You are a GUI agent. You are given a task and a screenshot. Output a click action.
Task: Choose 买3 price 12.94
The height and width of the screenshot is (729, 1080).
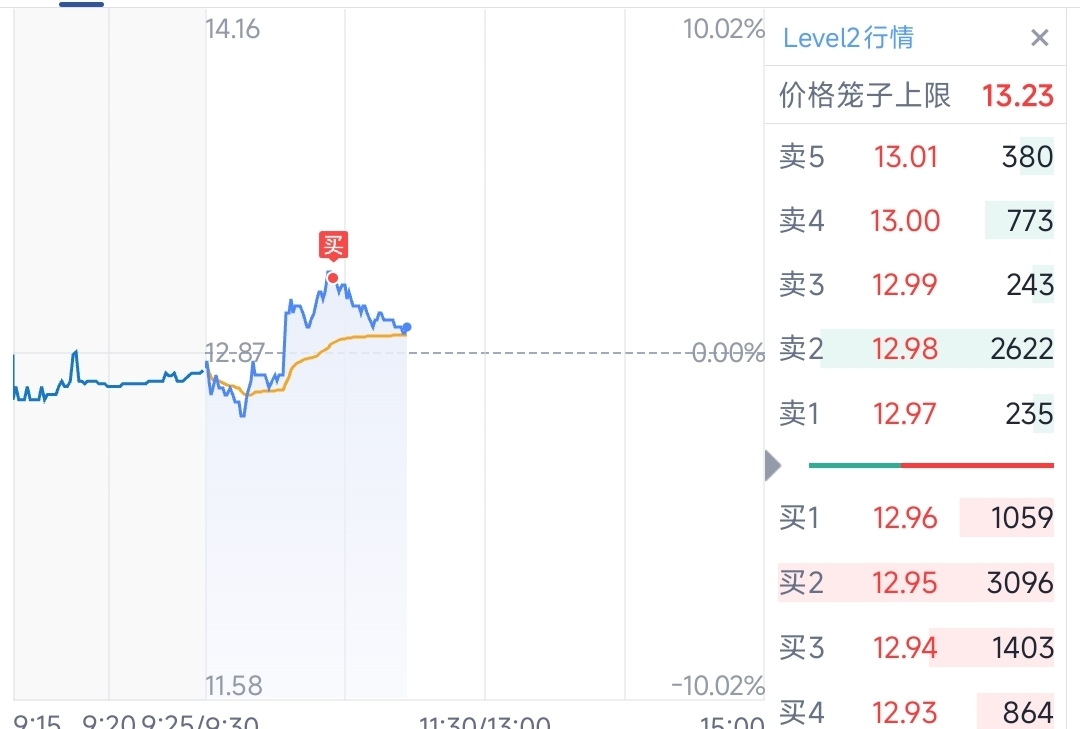[905, 648]
